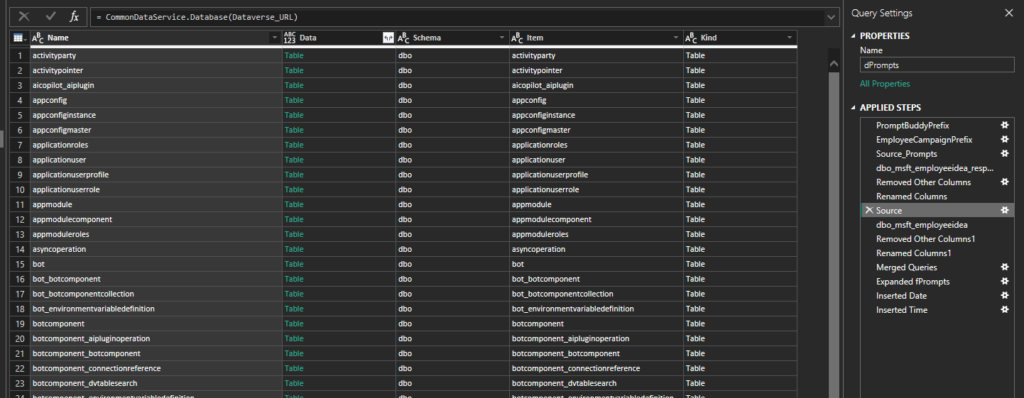Open settings gear for Inserted Time step
Image resolution: width=1024 pixels, height=398 pixels.
(x=1005, y=310)
